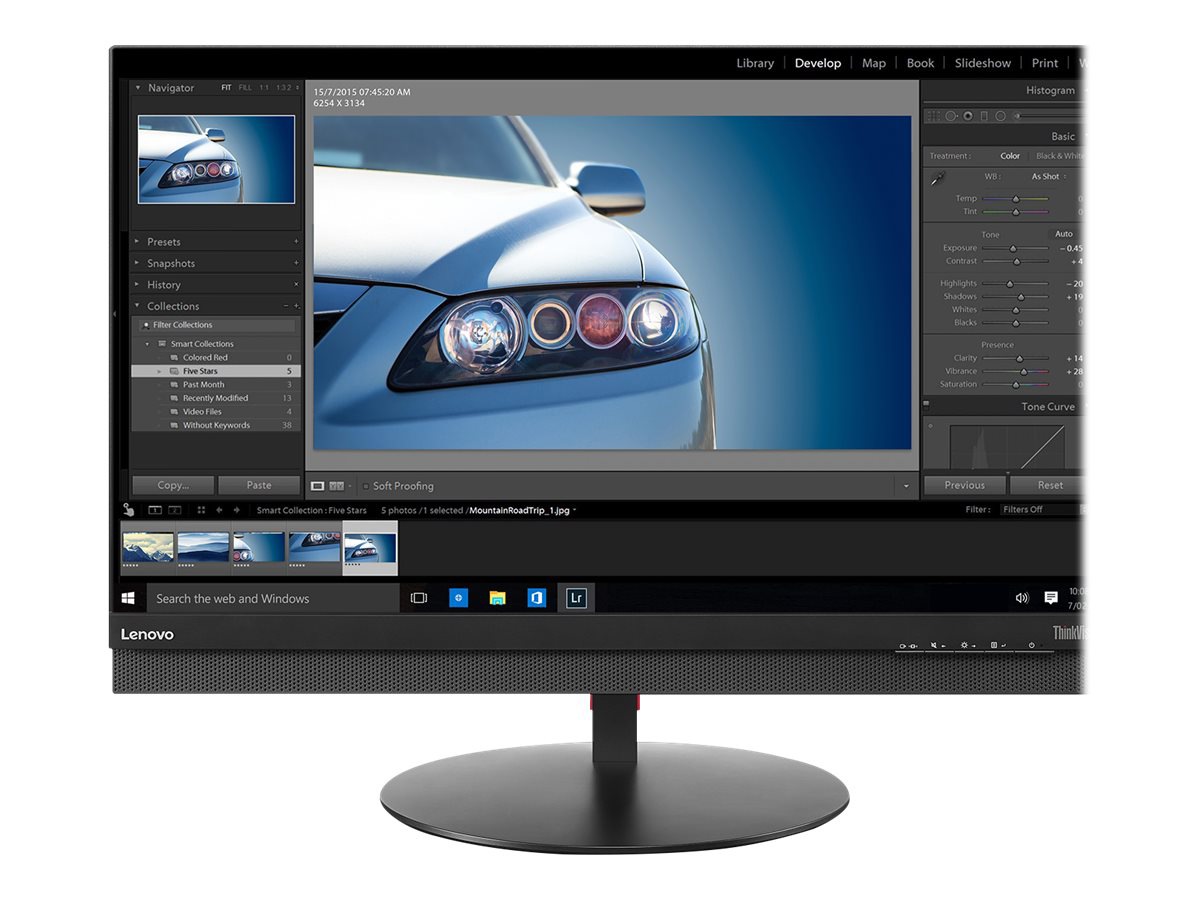Click the Auto tone button
The width and height of the screenshot is (1200, 900).
1064,233
